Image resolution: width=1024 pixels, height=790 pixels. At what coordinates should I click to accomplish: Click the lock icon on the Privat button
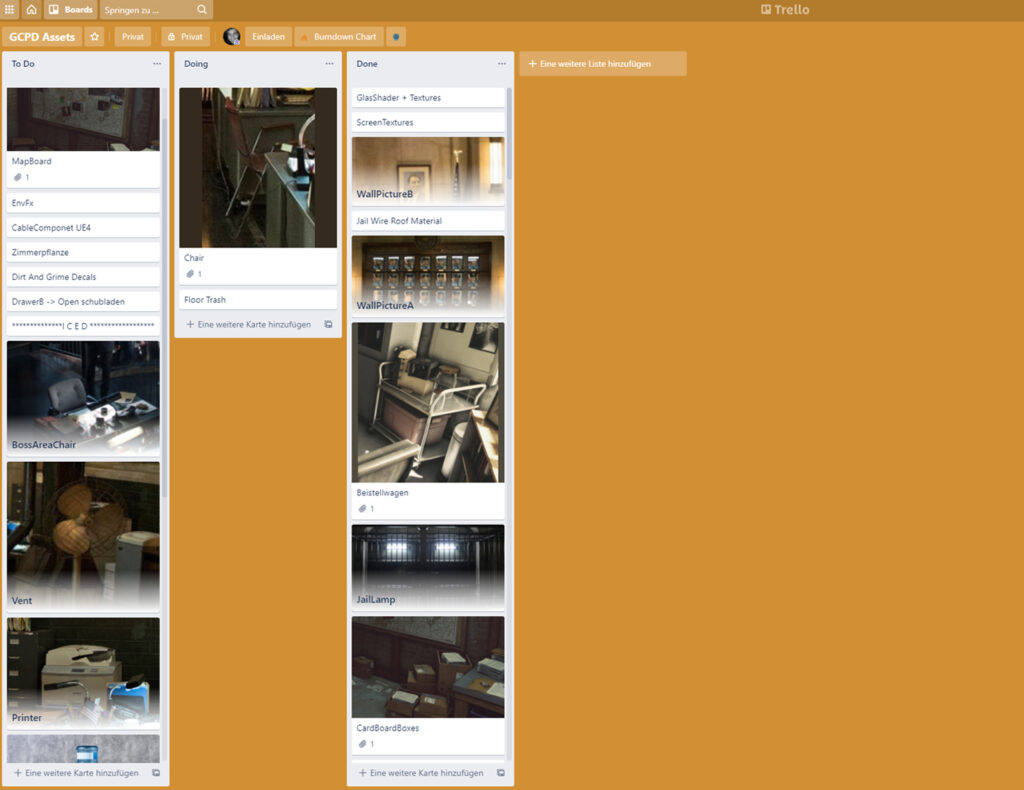[x=172, y=37]
